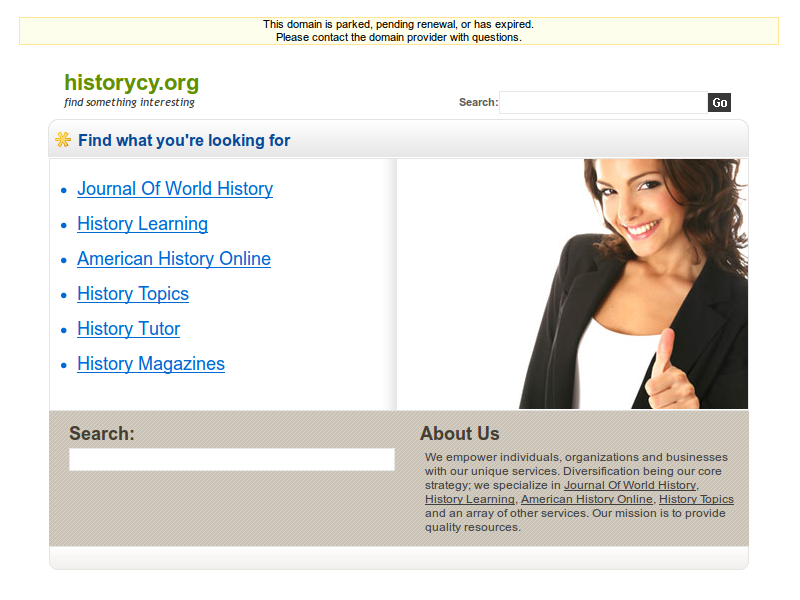Go to the History Magazines link
The width and height of the screenshot is (800, 600).
151,364
